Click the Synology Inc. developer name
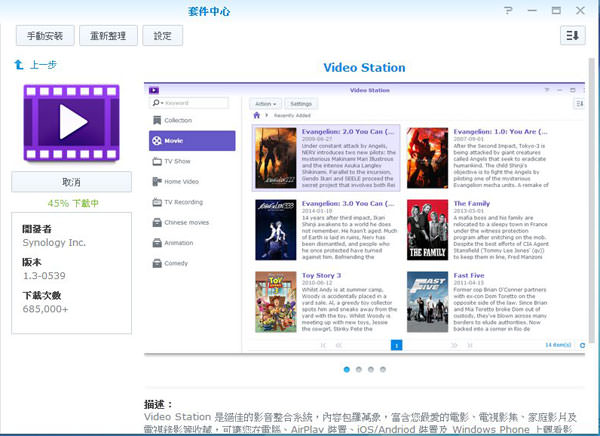 click(x=54, y=241)
